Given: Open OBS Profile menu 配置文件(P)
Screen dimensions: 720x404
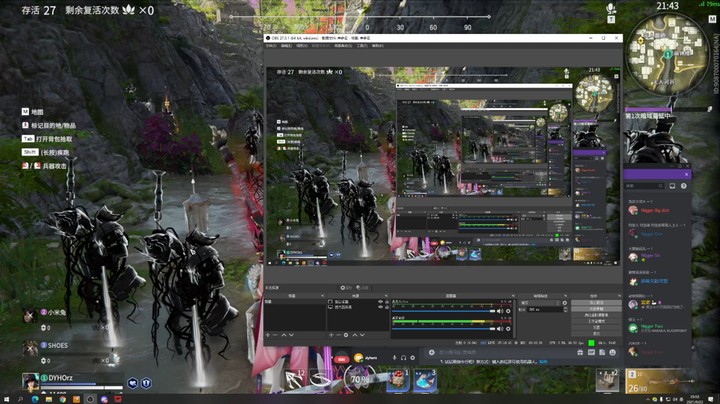Looking at the screenshot, I should (321, 46).
